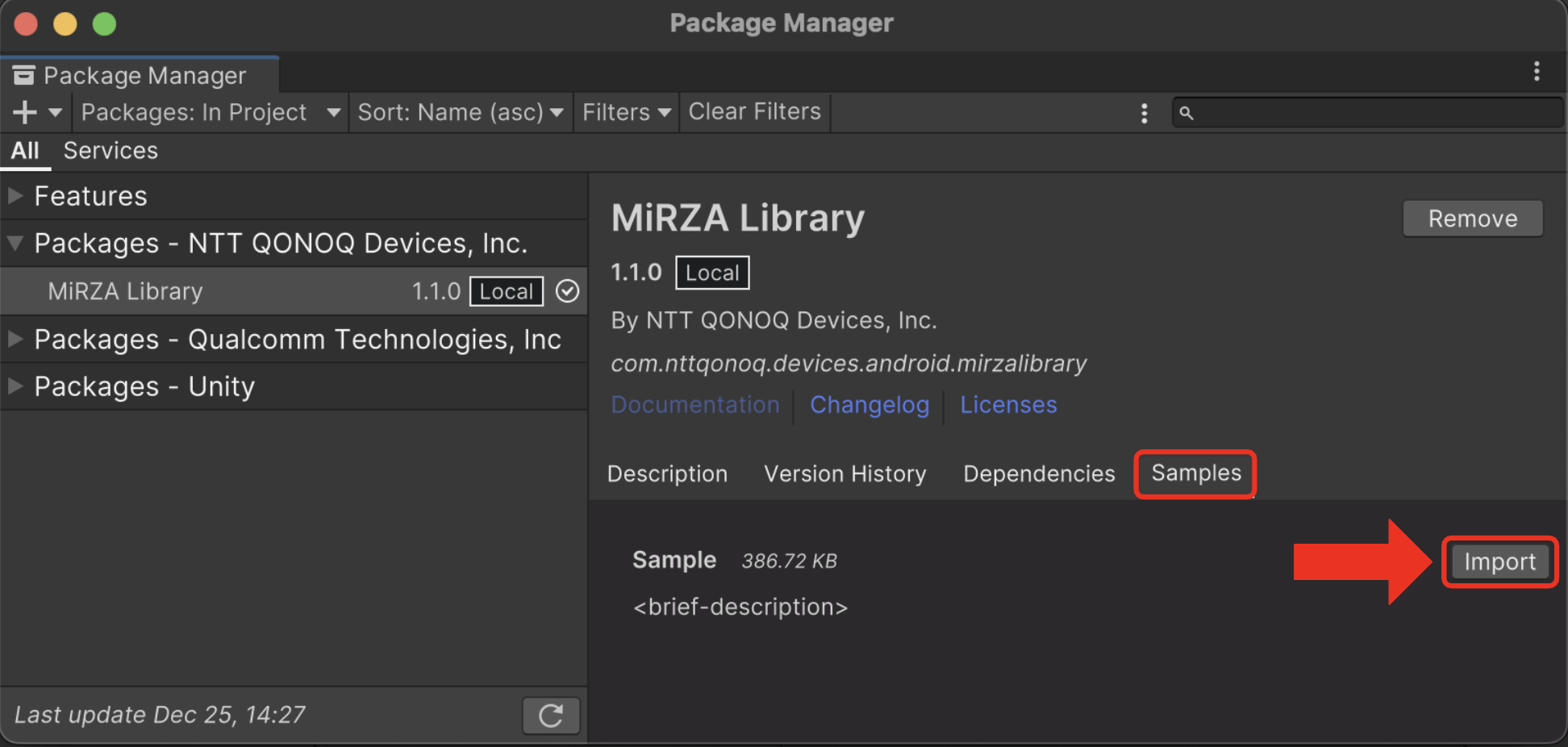Image resolution: width=1568 pixels, height=747 pixels.
Task: Click the Last update Dec 25, 14:27 text
Action: pos(160,715)
